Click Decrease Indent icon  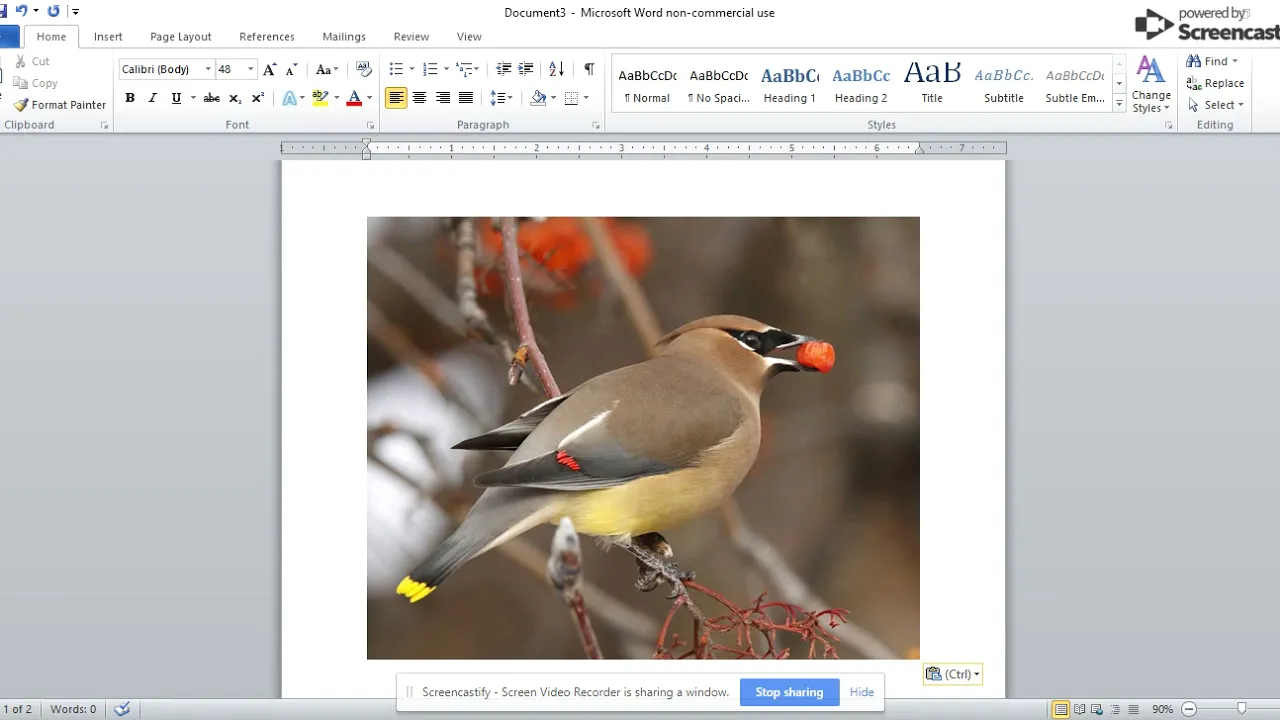pos(504,69)
